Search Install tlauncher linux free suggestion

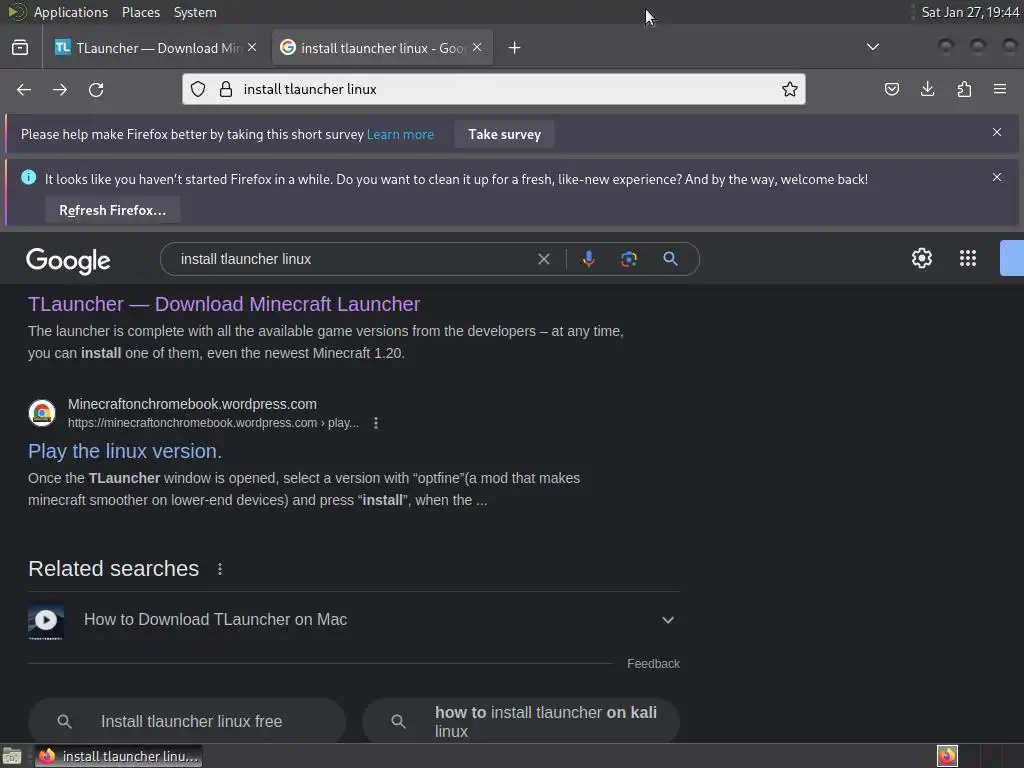click(187, 721)
